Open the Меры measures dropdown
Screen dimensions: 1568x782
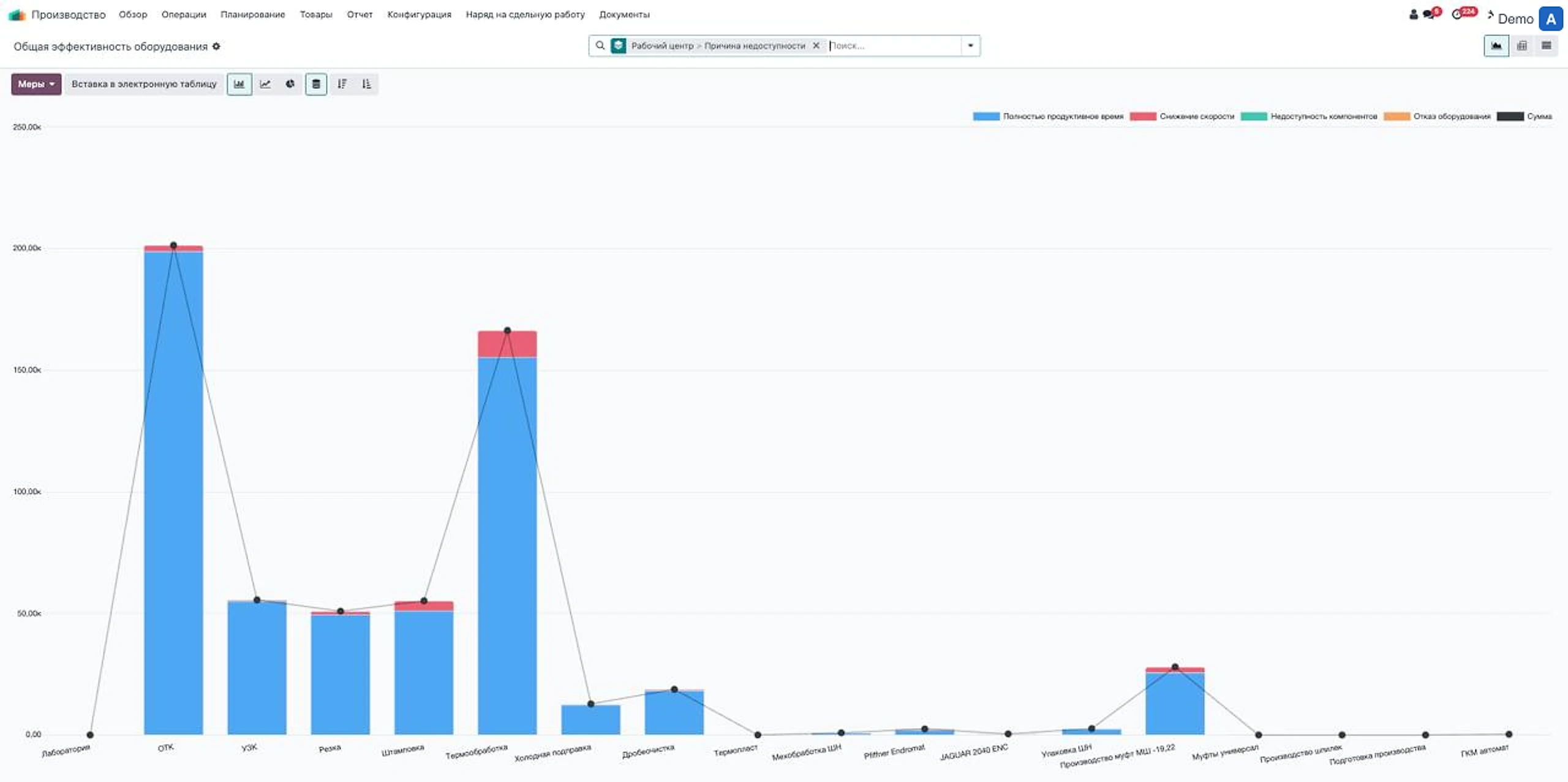click(36, 84)
